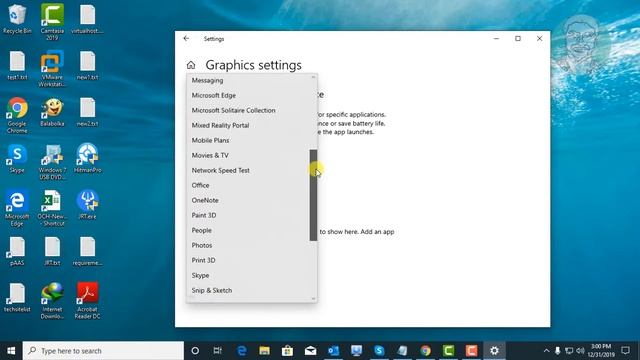
Task: Open DCH-New Shortcut Excel file
Action: coord(52,208)
